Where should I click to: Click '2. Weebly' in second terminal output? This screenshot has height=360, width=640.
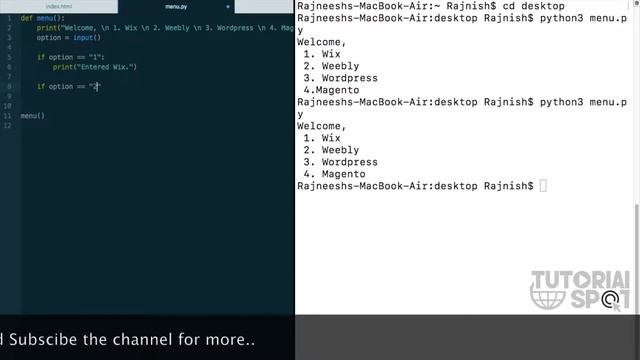pyautogui.click(x=331, y=150)
